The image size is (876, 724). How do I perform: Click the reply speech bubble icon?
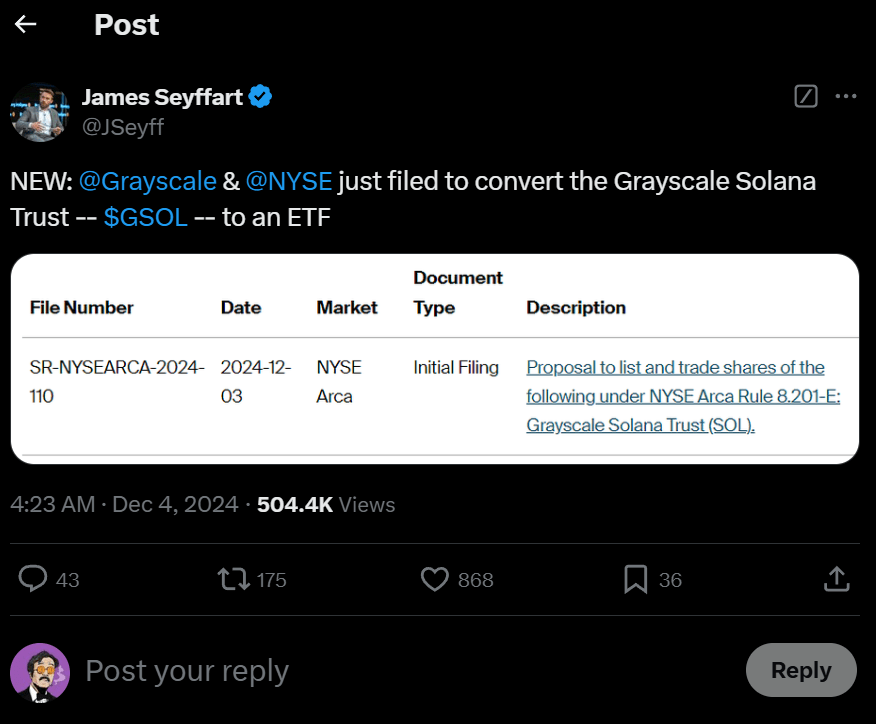[x=34, y=579]
